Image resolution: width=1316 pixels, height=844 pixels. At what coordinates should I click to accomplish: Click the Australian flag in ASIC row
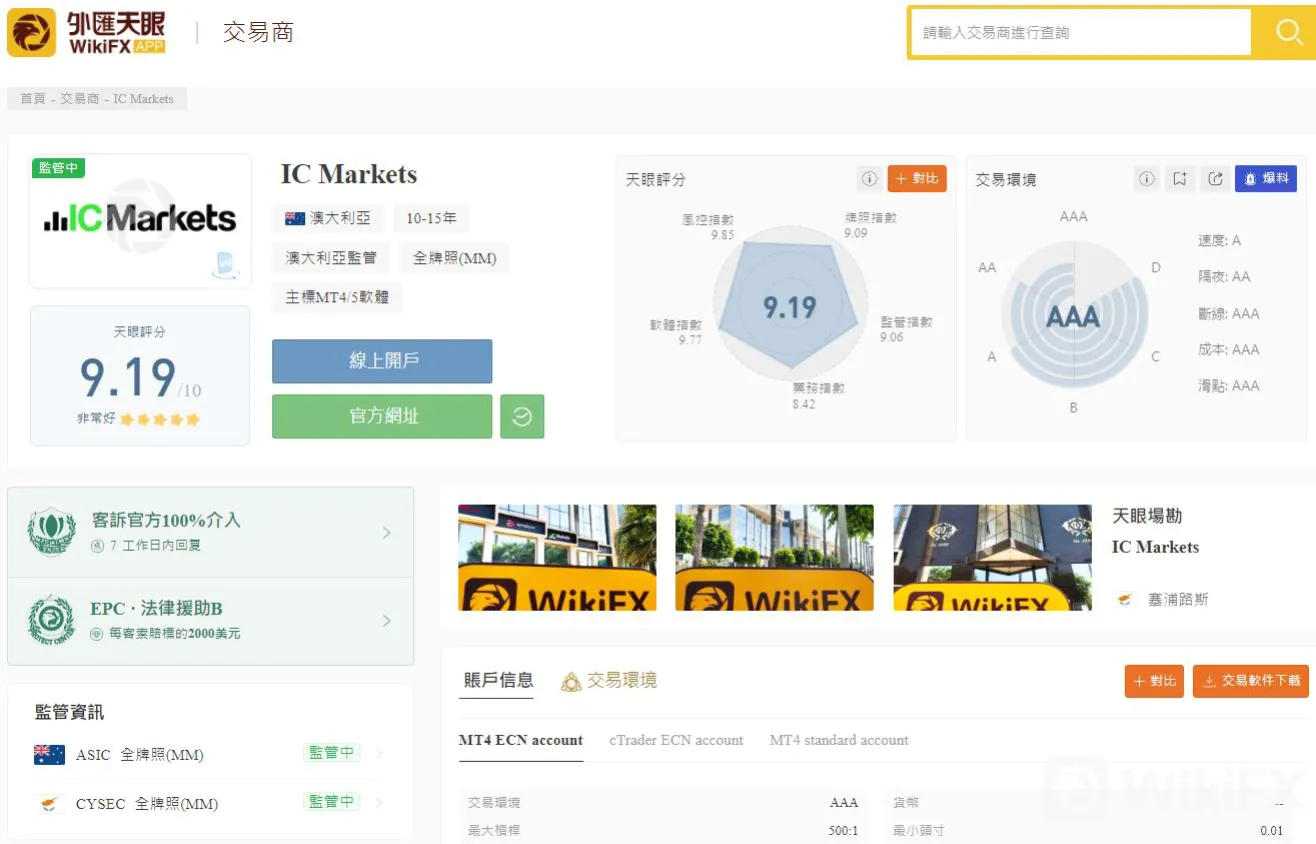point(49,755)
